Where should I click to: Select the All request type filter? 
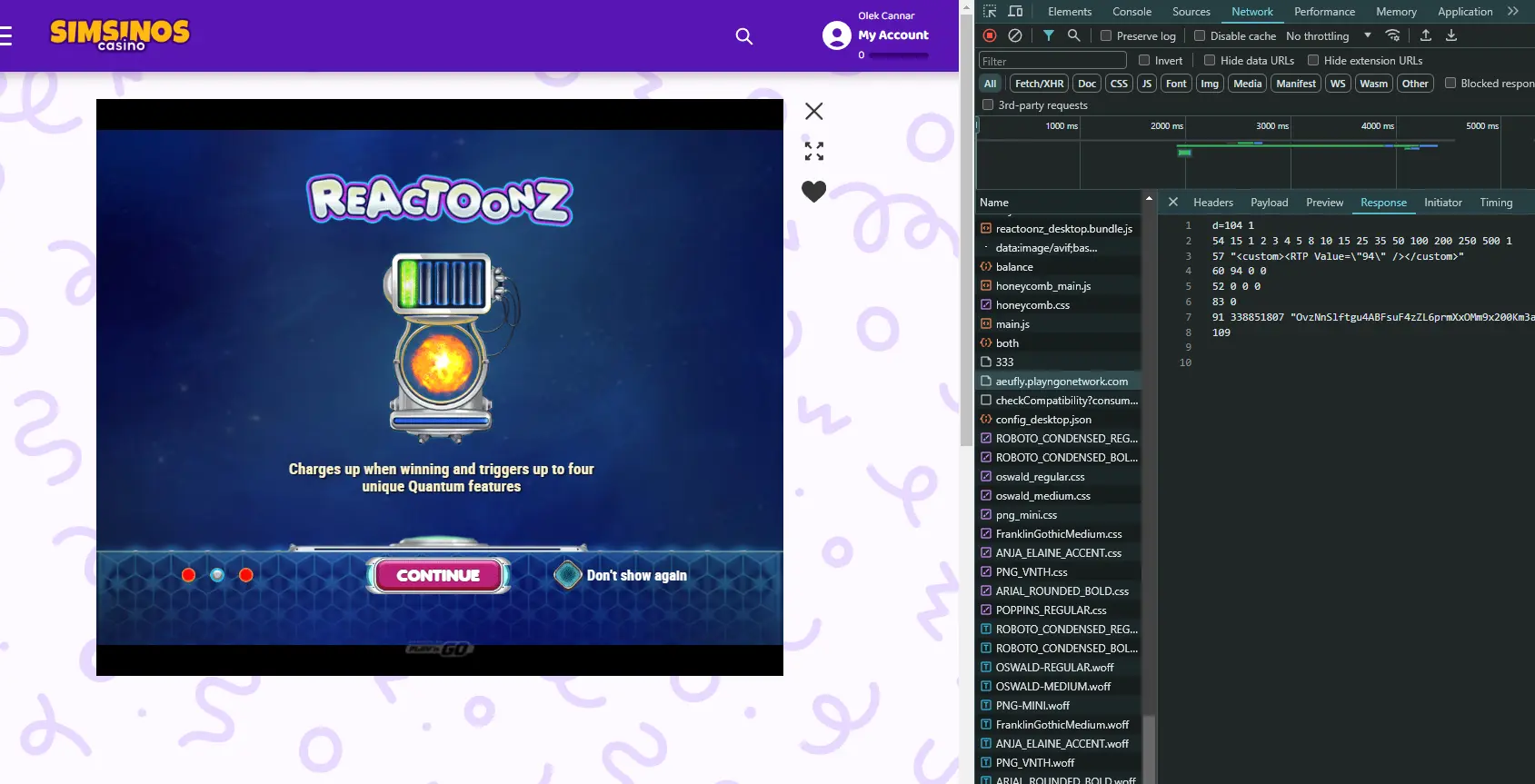(x=991, y=84)
